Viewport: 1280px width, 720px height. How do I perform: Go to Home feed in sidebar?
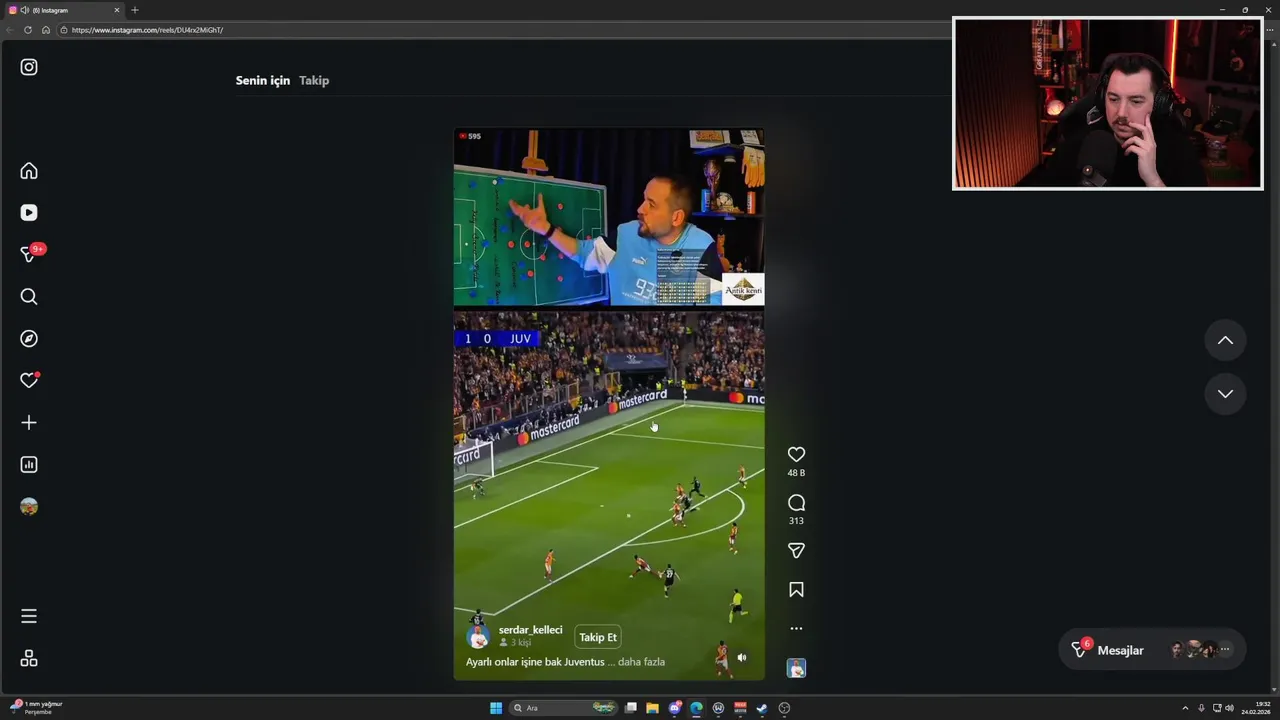(29, 171)
